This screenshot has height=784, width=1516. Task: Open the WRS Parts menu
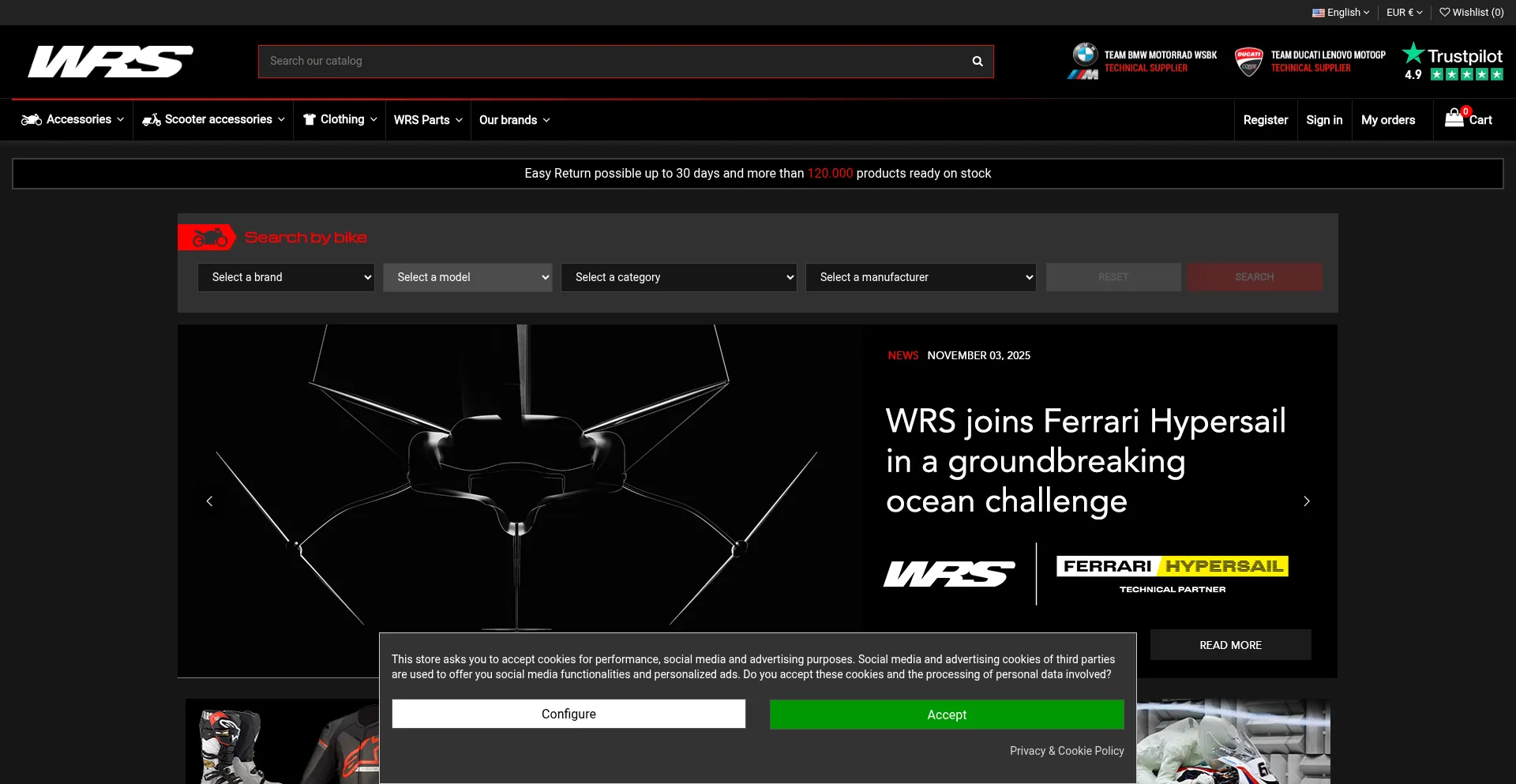click(428, 120)
